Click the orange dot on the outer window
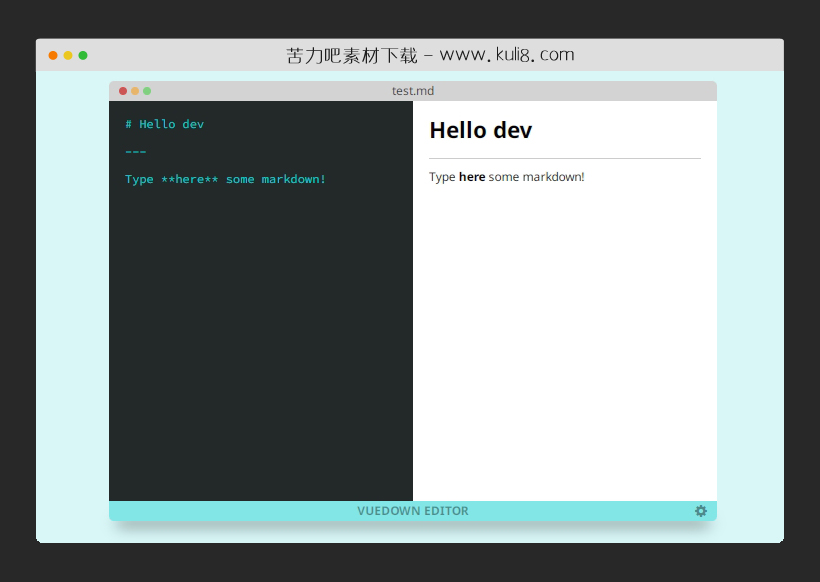The width and height of the screenshot is (820, 582). pos(52,56)
